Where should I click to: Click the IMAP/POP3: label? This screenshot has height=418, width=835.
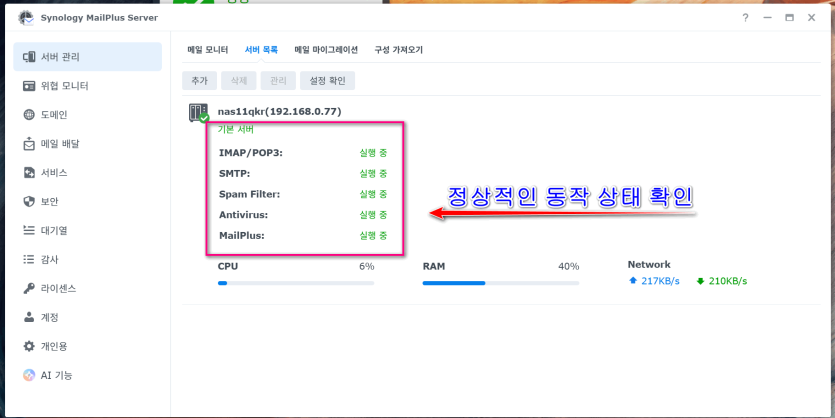pyautogui.click(x=251, y=153)
